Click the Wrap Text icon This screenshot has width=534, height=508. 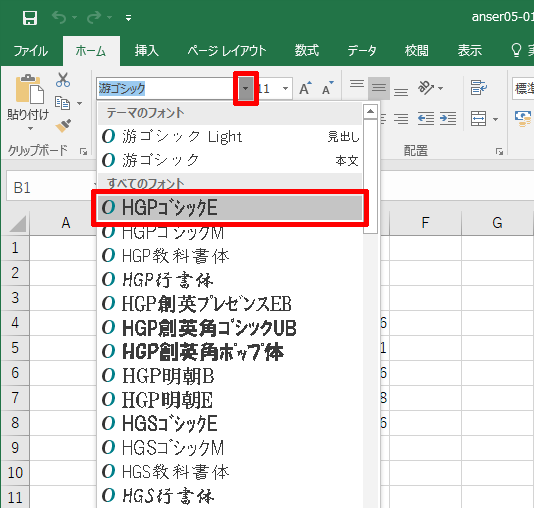click(478, 88)
